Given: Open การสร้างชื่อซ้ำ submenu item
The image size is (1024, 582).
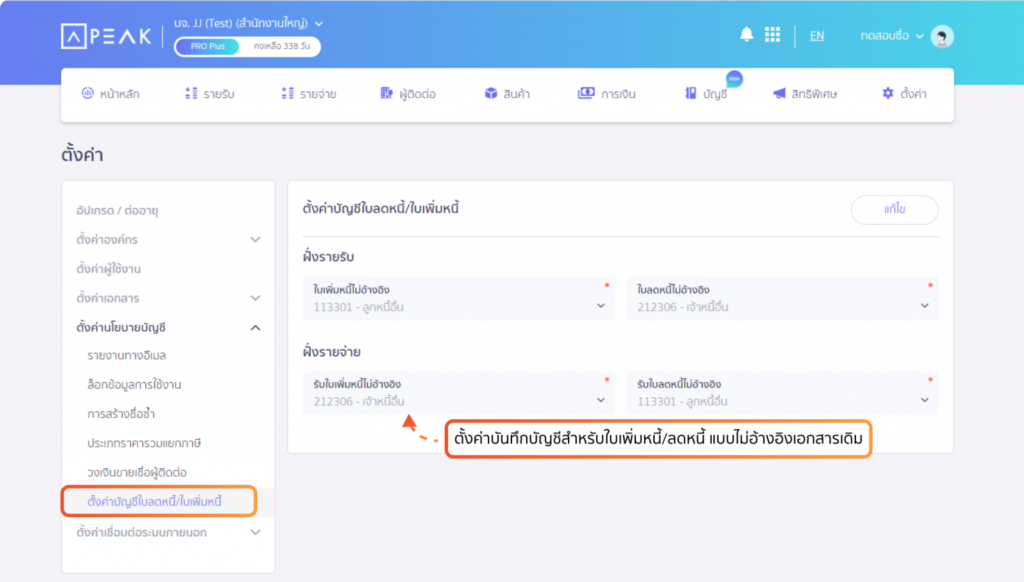Looking at the screenshot, I should click(121, 413).
